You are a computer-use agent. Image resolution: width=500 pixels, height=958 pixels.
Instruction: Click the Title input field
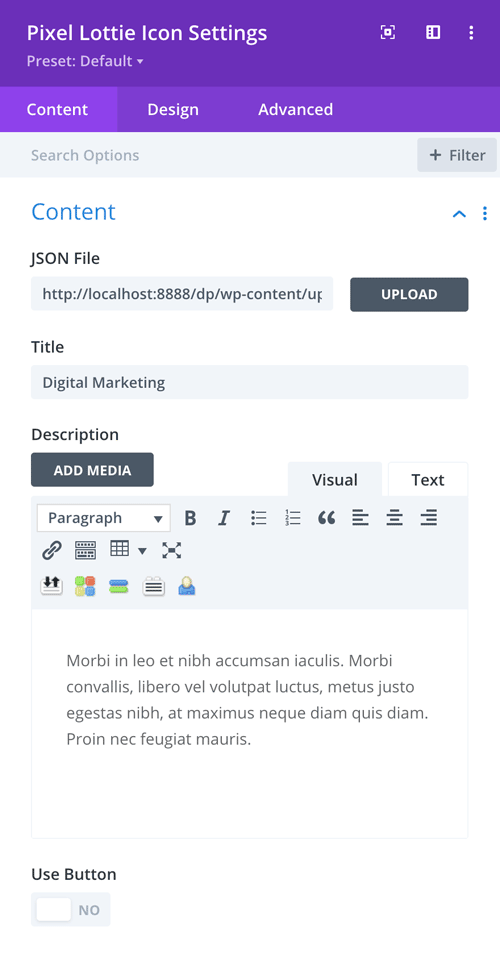coord(249,382)
